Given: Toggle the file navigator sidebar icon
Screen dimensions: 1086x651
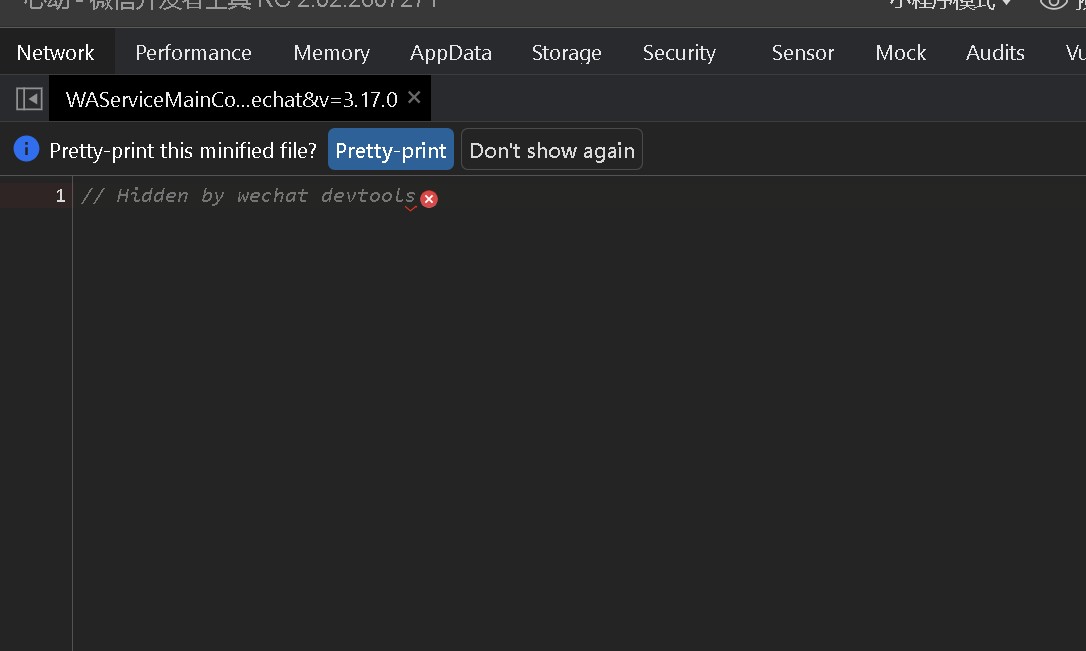Looking at the screenshot, I should [29, 99].
